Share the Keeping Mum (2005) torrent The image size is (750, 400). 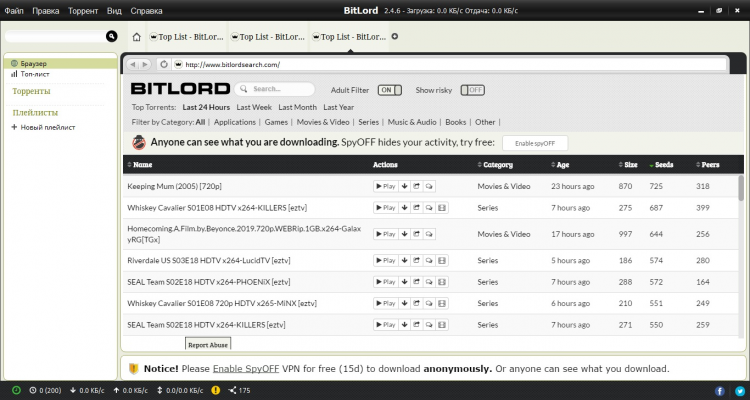coord(417,186)
